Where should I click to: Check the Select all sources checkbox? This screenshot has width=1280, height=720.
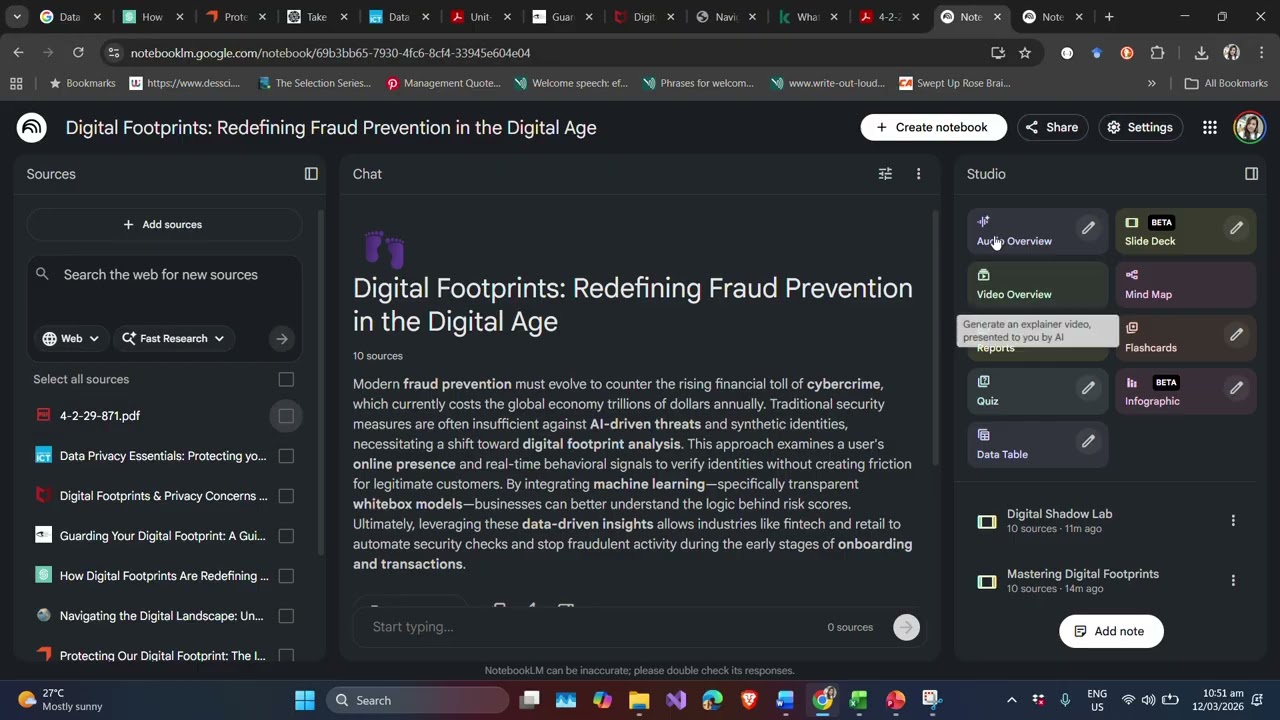[286, 379]
